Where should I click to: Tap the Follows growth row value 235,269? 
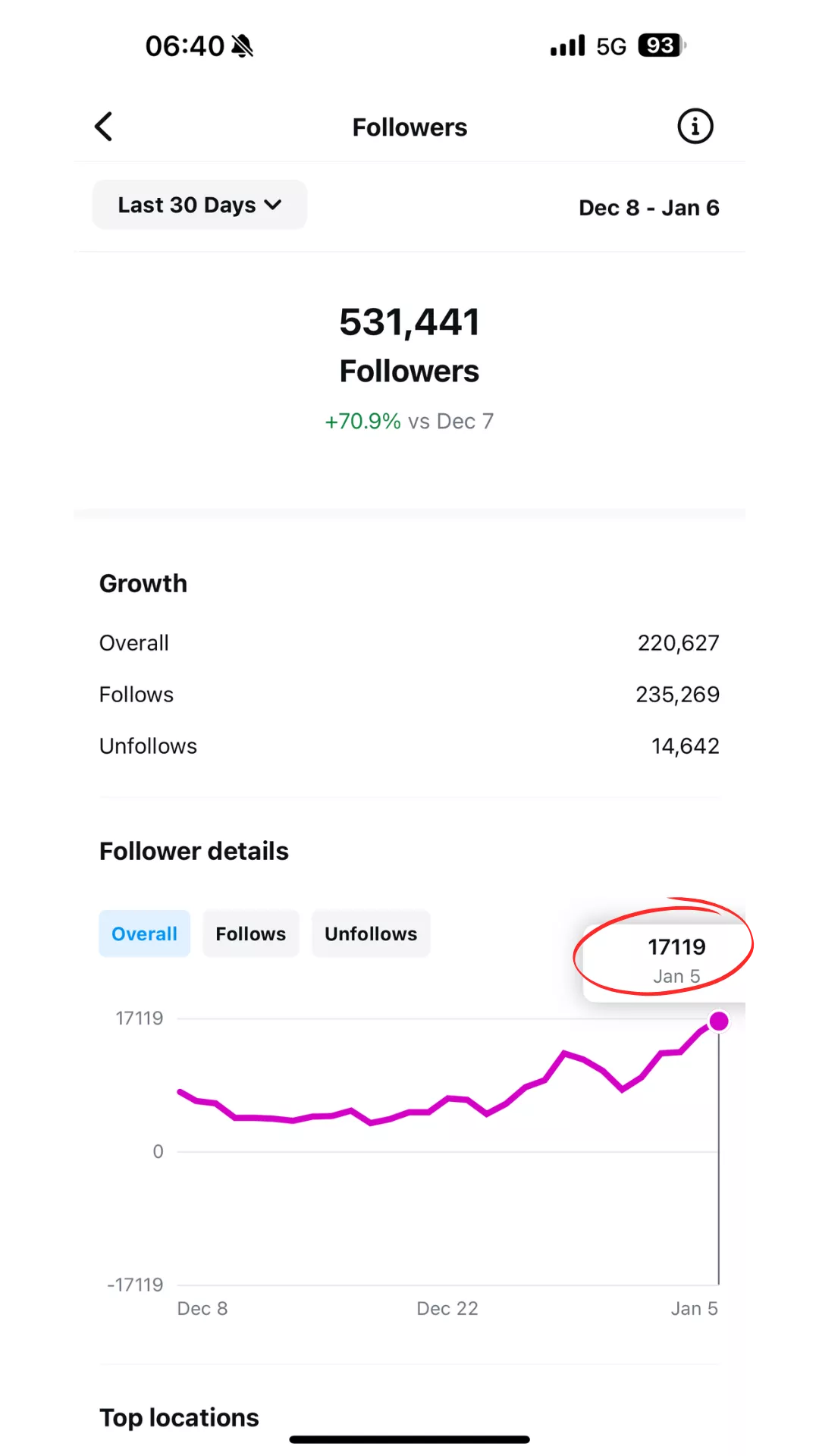coord(677,695)
